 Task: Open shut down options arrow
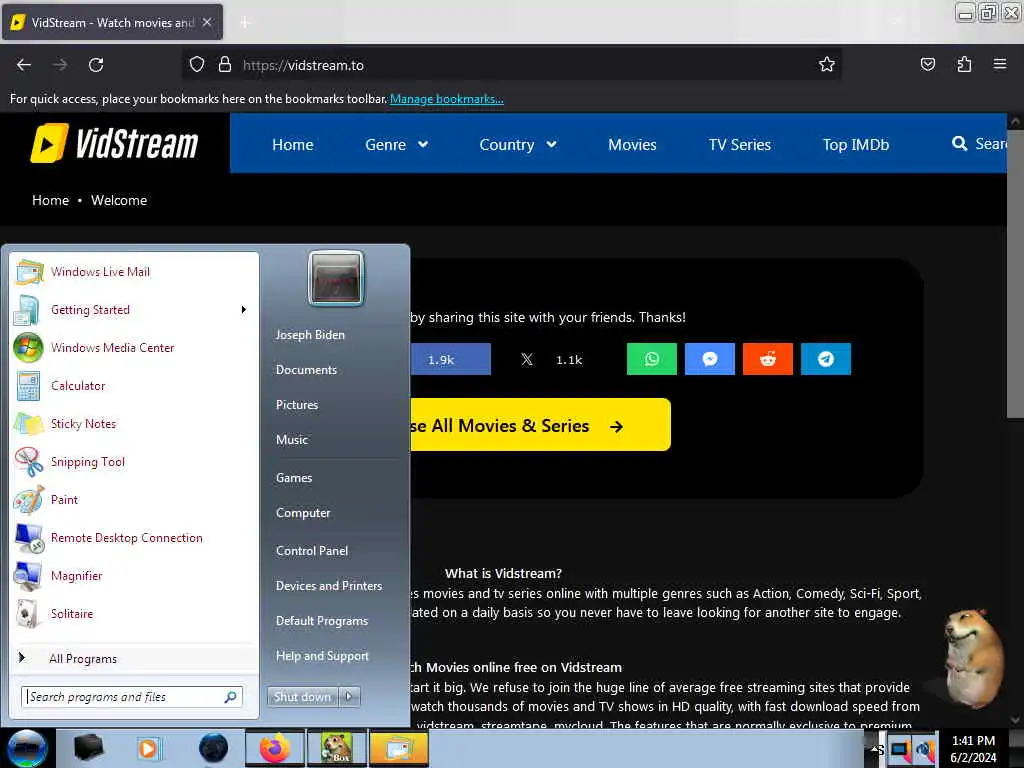tap(349, 697)
